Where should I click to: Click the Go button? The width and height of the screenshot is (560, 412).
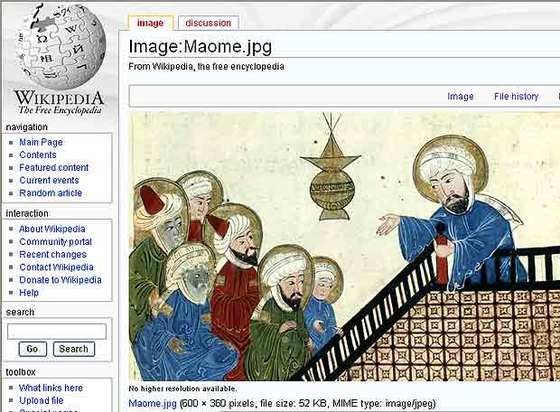[x=32, y=349]
